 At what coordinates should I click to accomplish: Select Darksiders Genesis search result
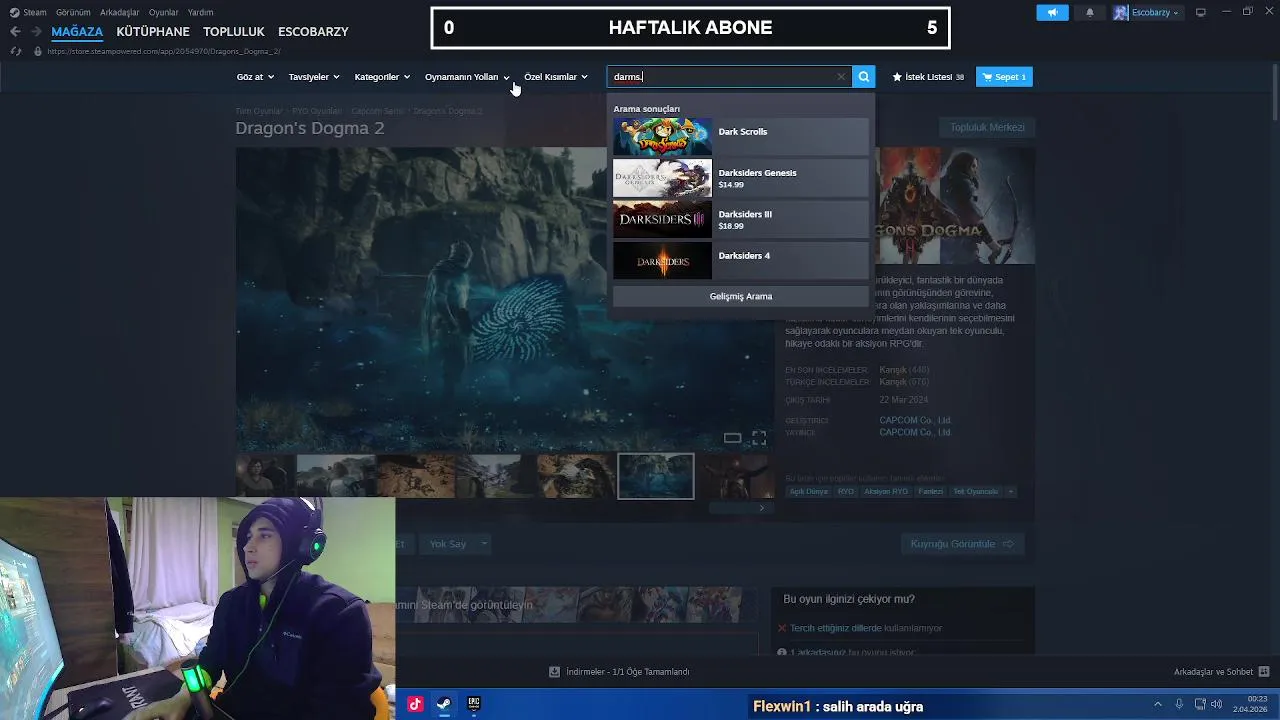(741, 178)
